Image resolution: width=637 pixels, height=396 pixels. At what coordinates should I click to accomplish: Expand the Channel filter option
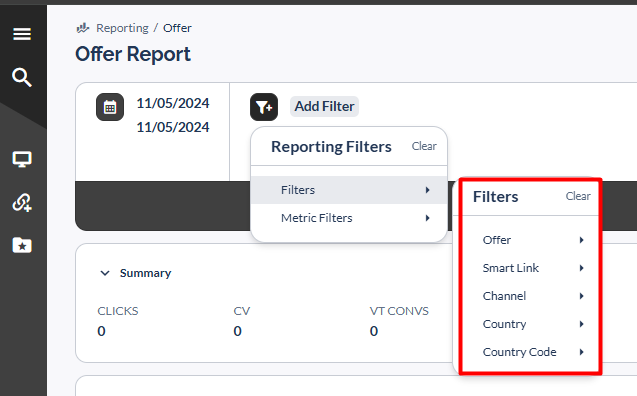pyautogui.click(x=531, y=296)
